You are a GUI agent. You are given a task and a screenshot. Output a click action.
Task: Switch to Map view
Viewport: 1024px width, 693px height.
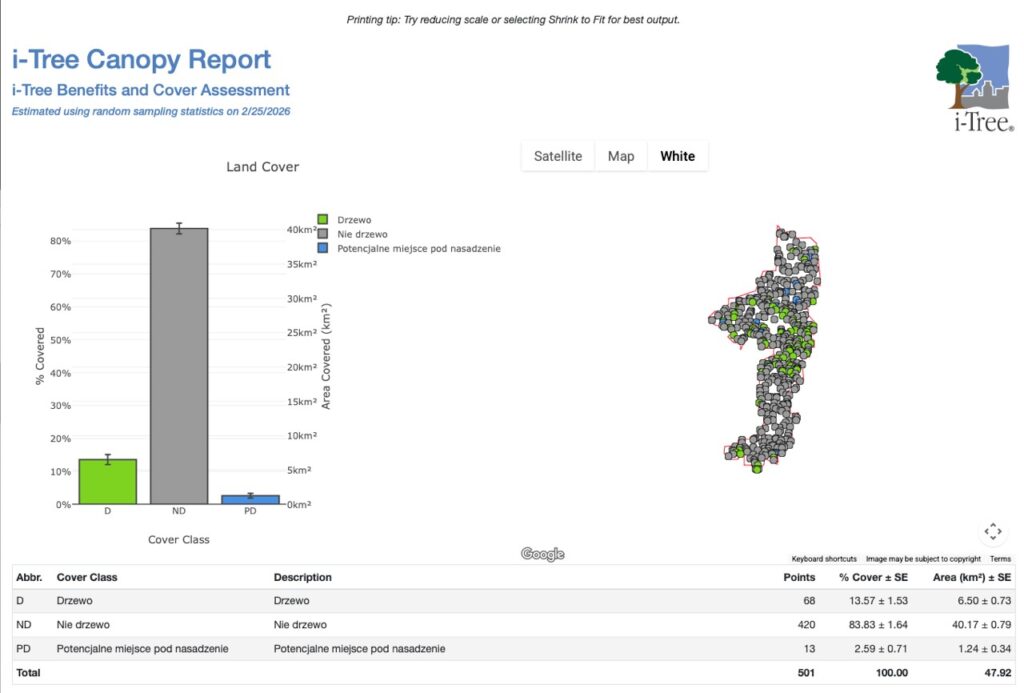(621, 156)
